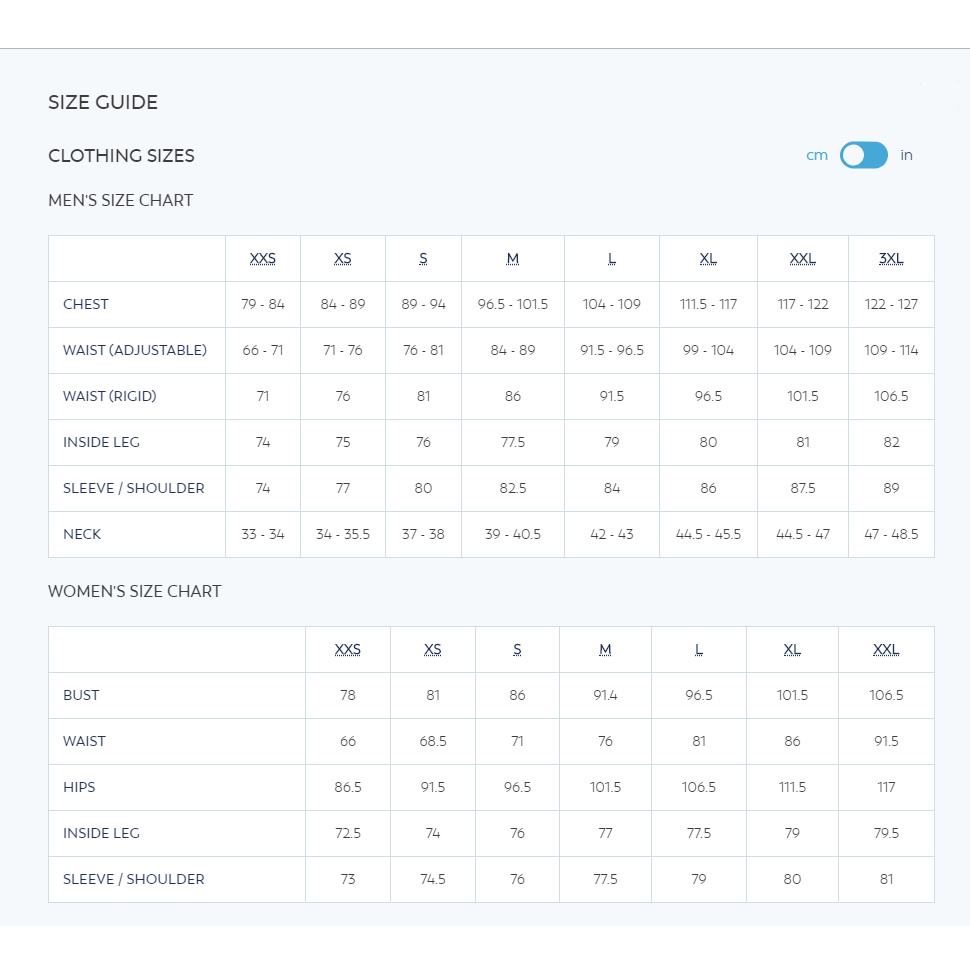Click the WOMEN'S SIZE CHART heading

point(135,591)
